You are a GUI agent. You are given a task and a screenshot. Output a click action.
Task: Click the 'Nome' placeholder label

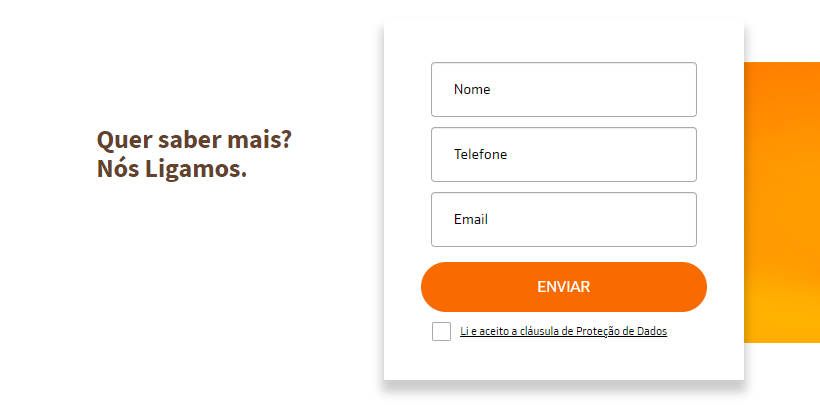pos(472,90)
